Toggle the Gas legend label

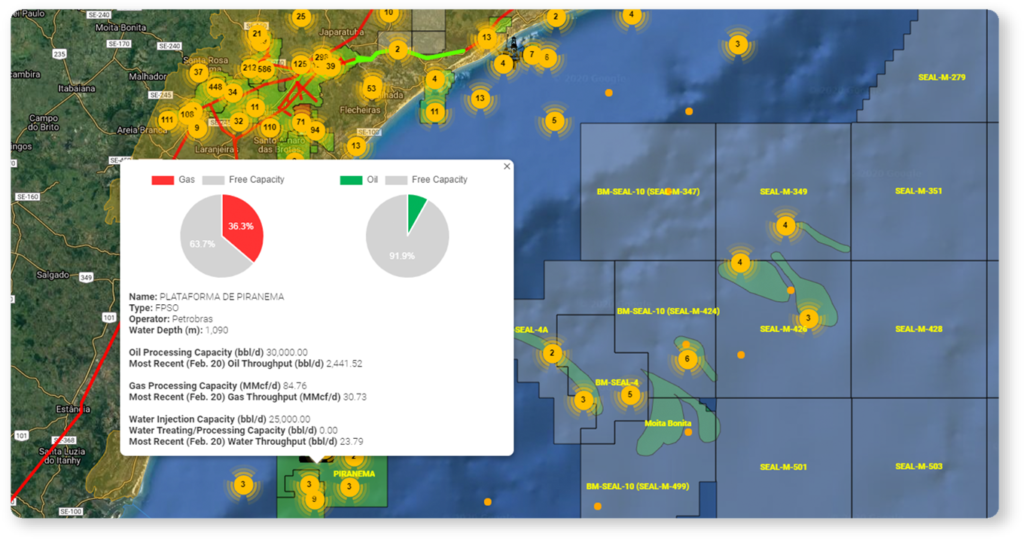187,180
